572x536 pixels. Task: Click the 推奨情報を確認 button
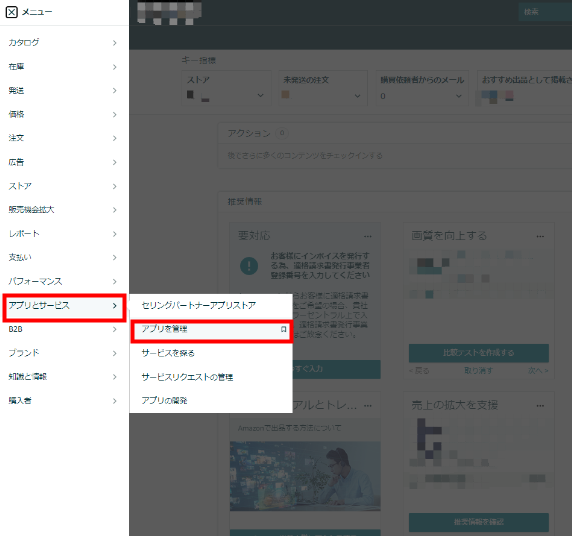[x=479, y=522]
